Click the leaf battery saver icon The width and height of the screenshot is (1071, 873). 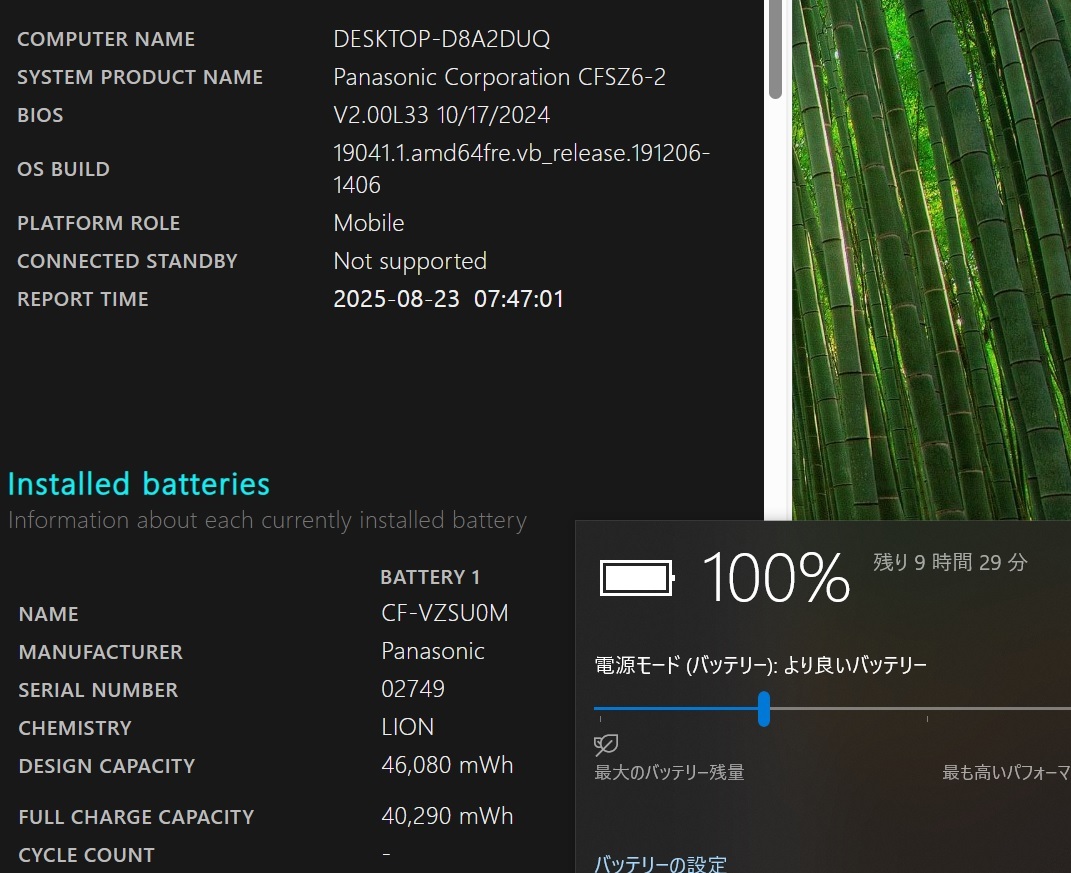606,744
